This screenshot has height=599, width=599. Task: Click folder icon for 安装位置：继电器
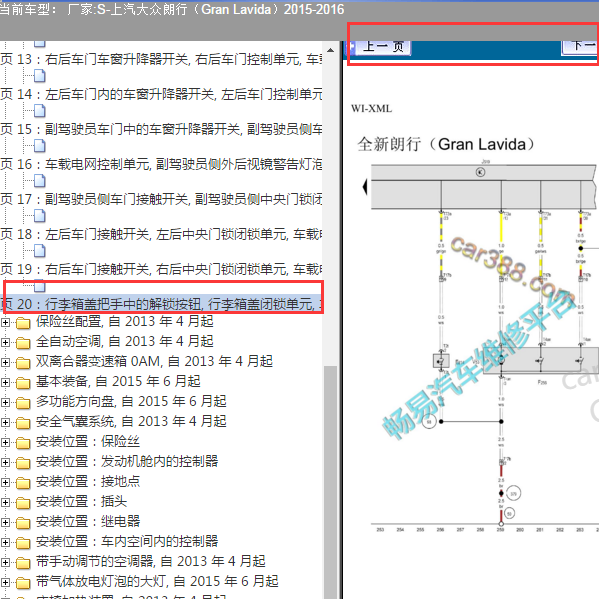23,523
